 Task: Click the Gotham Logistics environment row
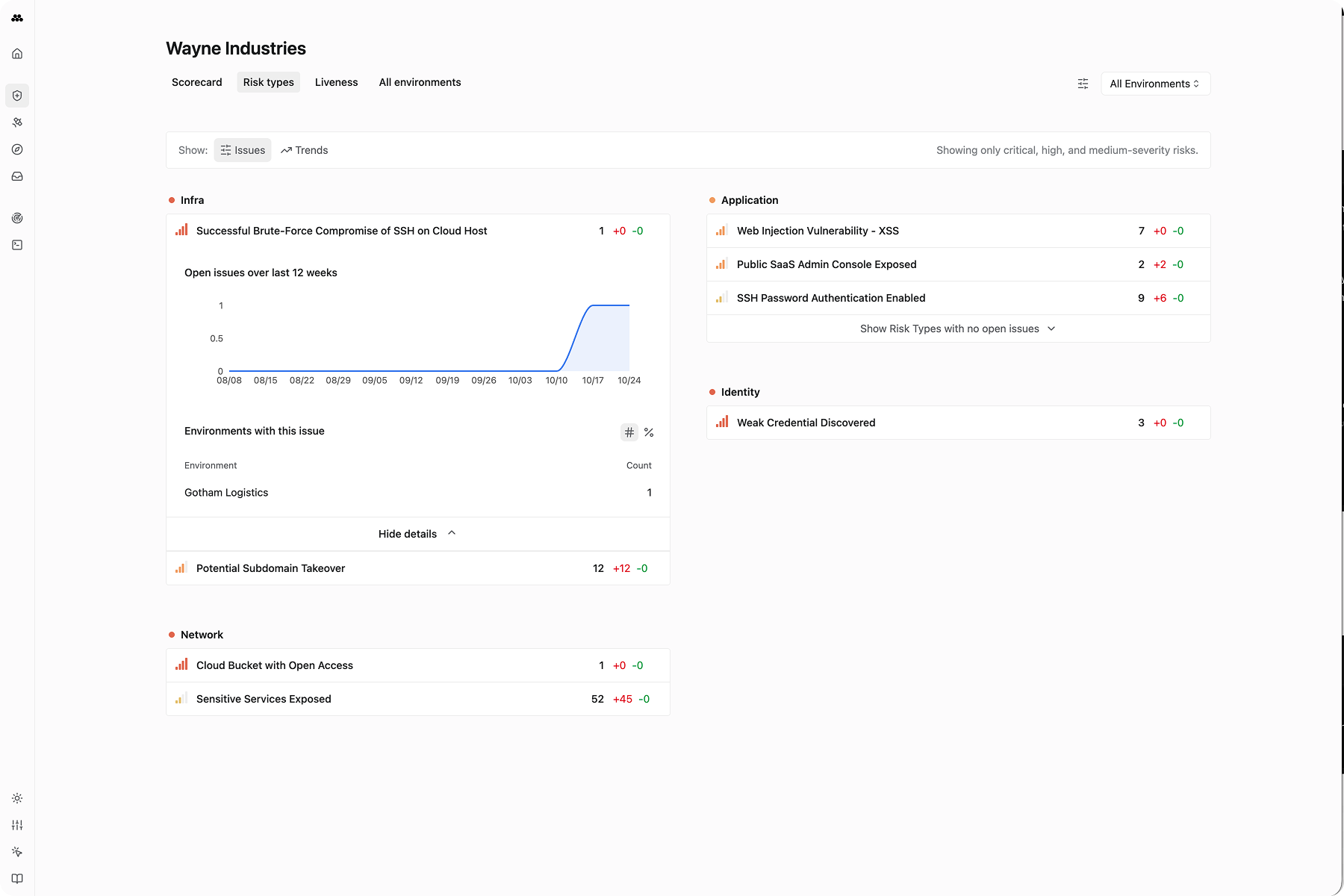(x=226, y=493)
